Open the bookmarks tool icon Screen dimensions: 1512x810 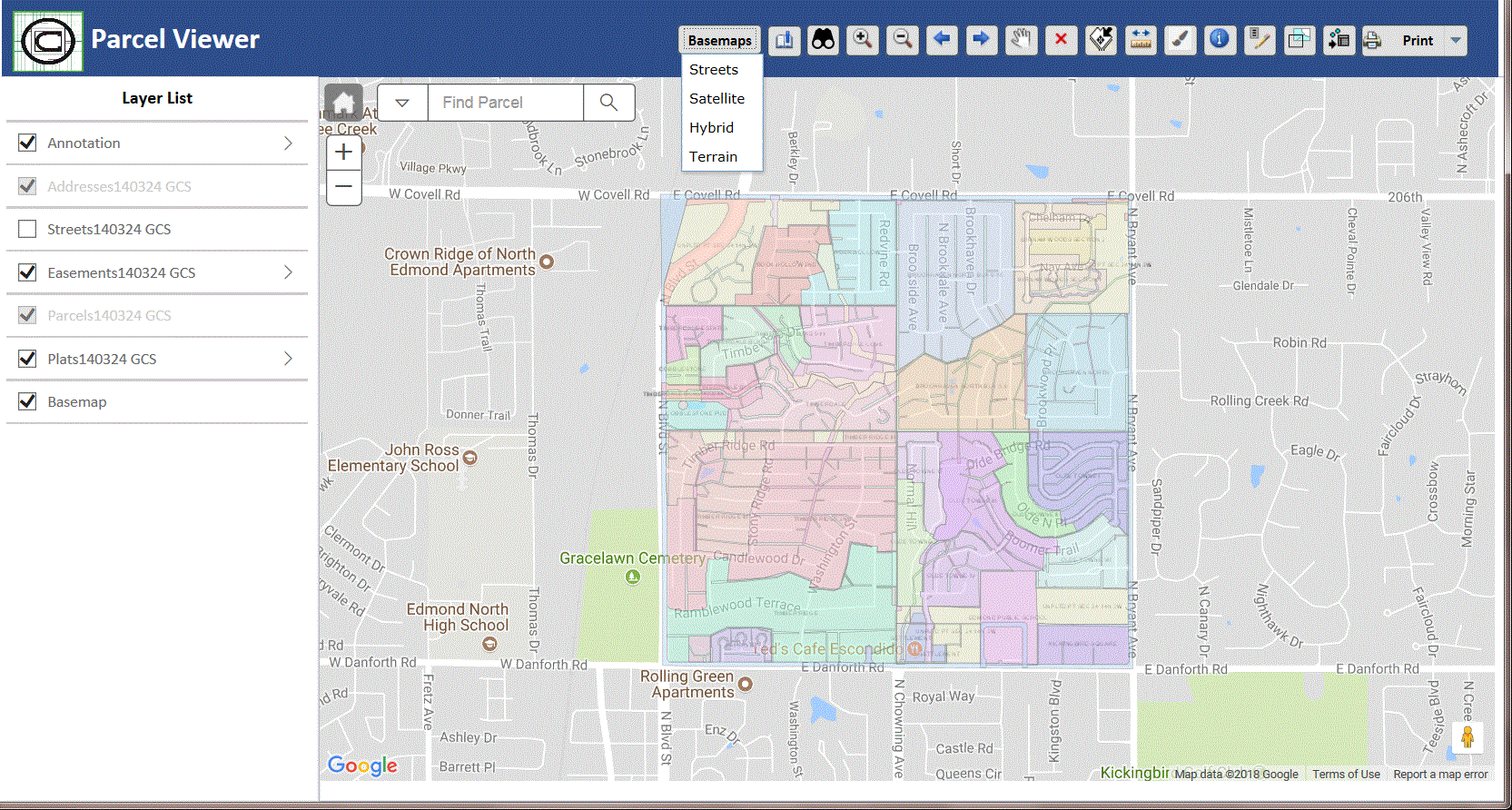784,40
